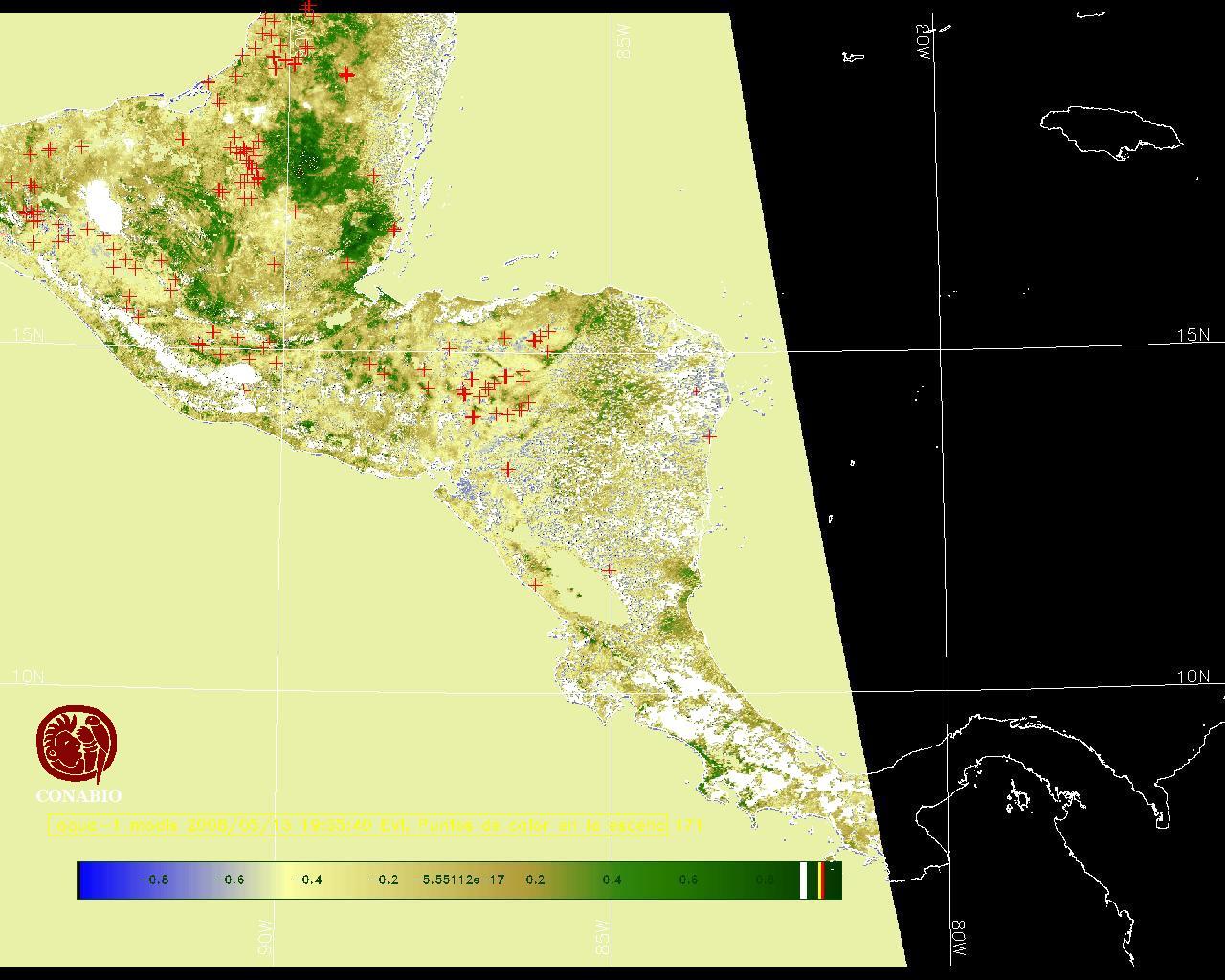Click the 85W label at the bottom

coord(602,938)
